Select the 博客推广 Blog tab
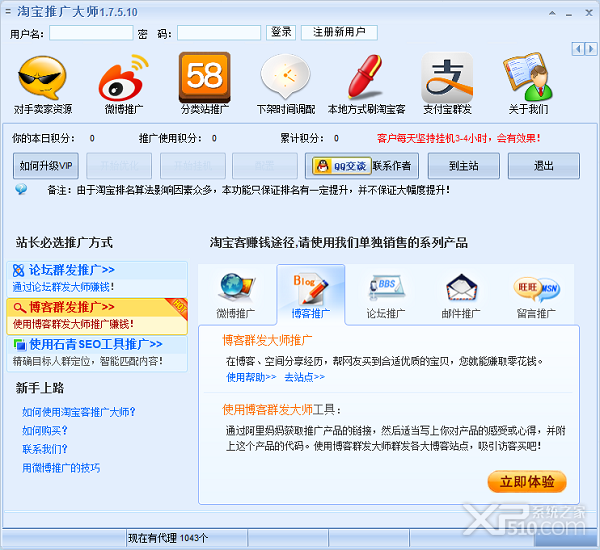 point(310,295)
